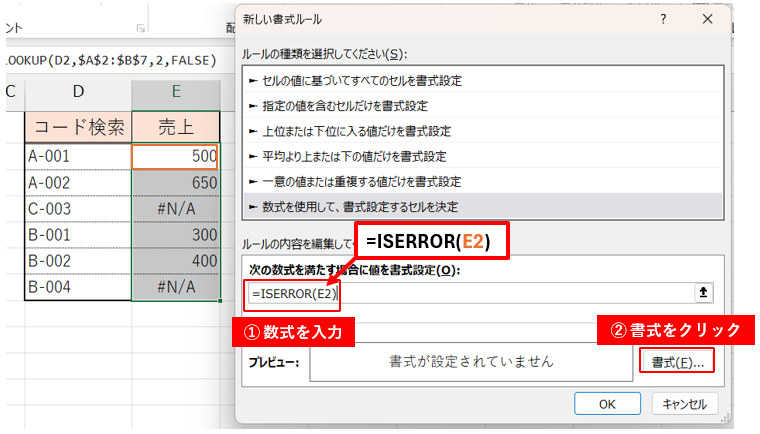This screenshot has height=434, width=760.
Task: Select cell containing B-001
Action: point(79,235)
